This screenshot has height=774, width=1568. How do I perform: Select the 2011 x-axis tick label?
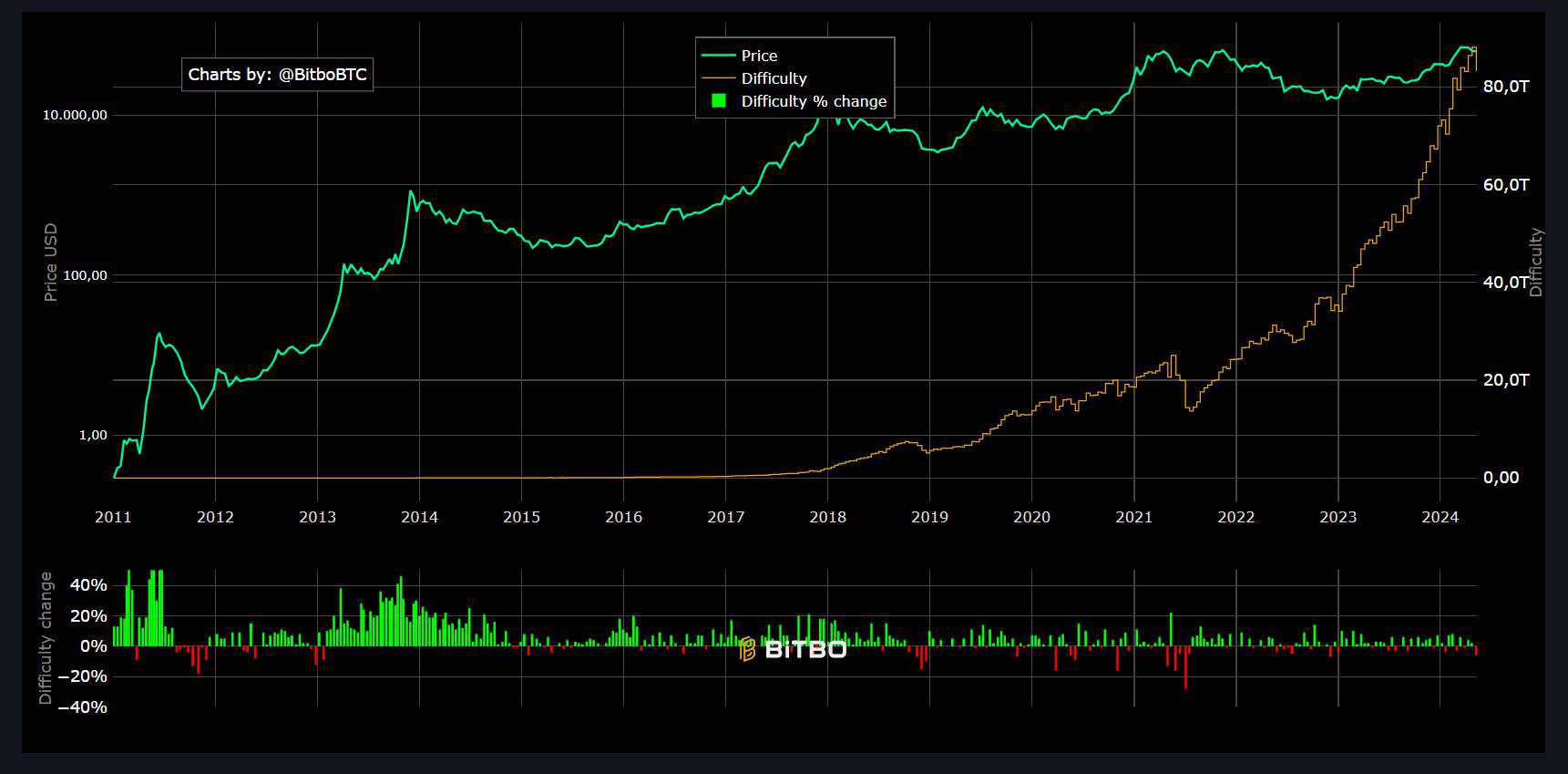click(113, 518)
